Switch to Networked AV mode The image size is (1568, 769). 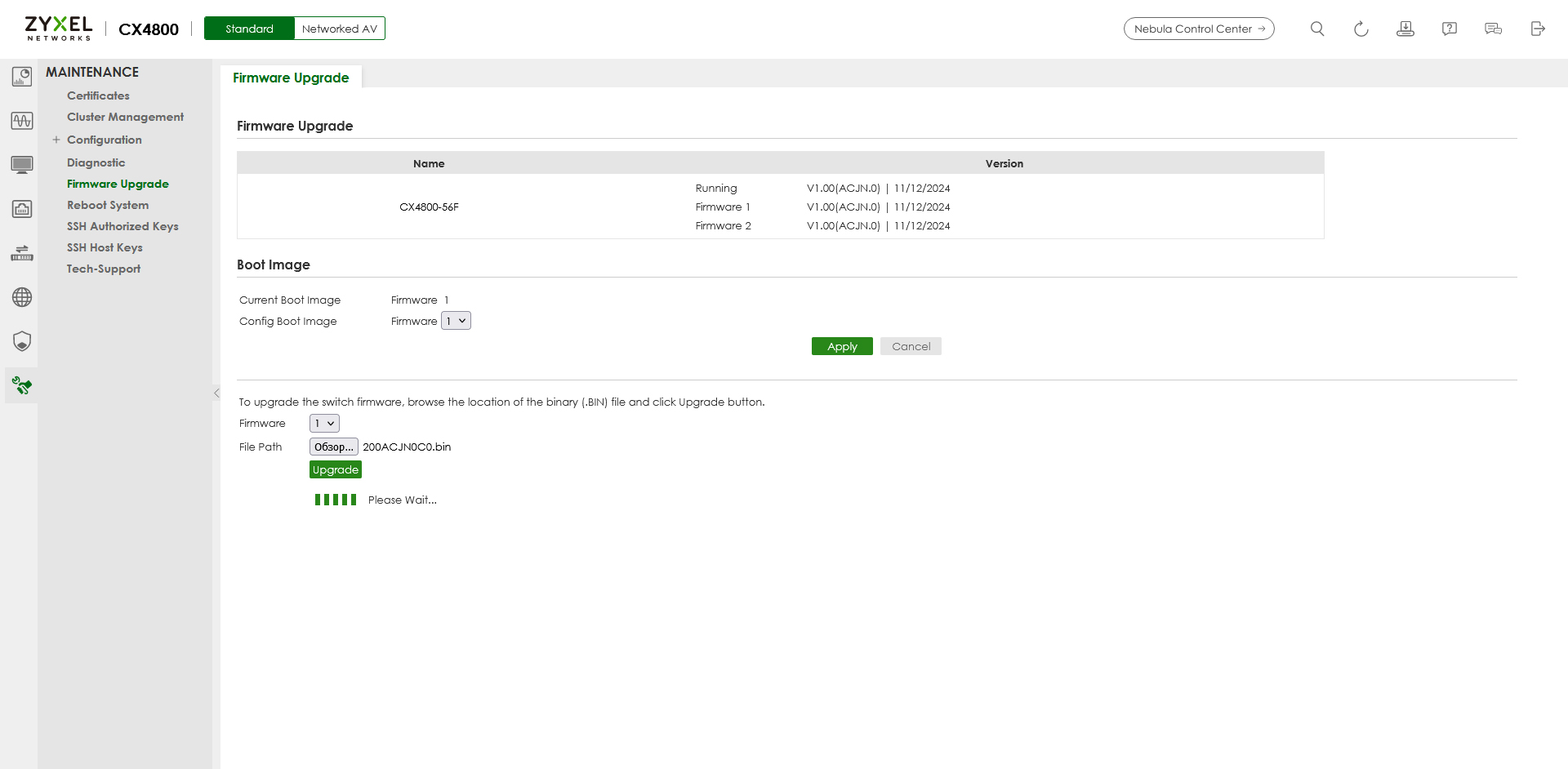[x=339, y=29]
